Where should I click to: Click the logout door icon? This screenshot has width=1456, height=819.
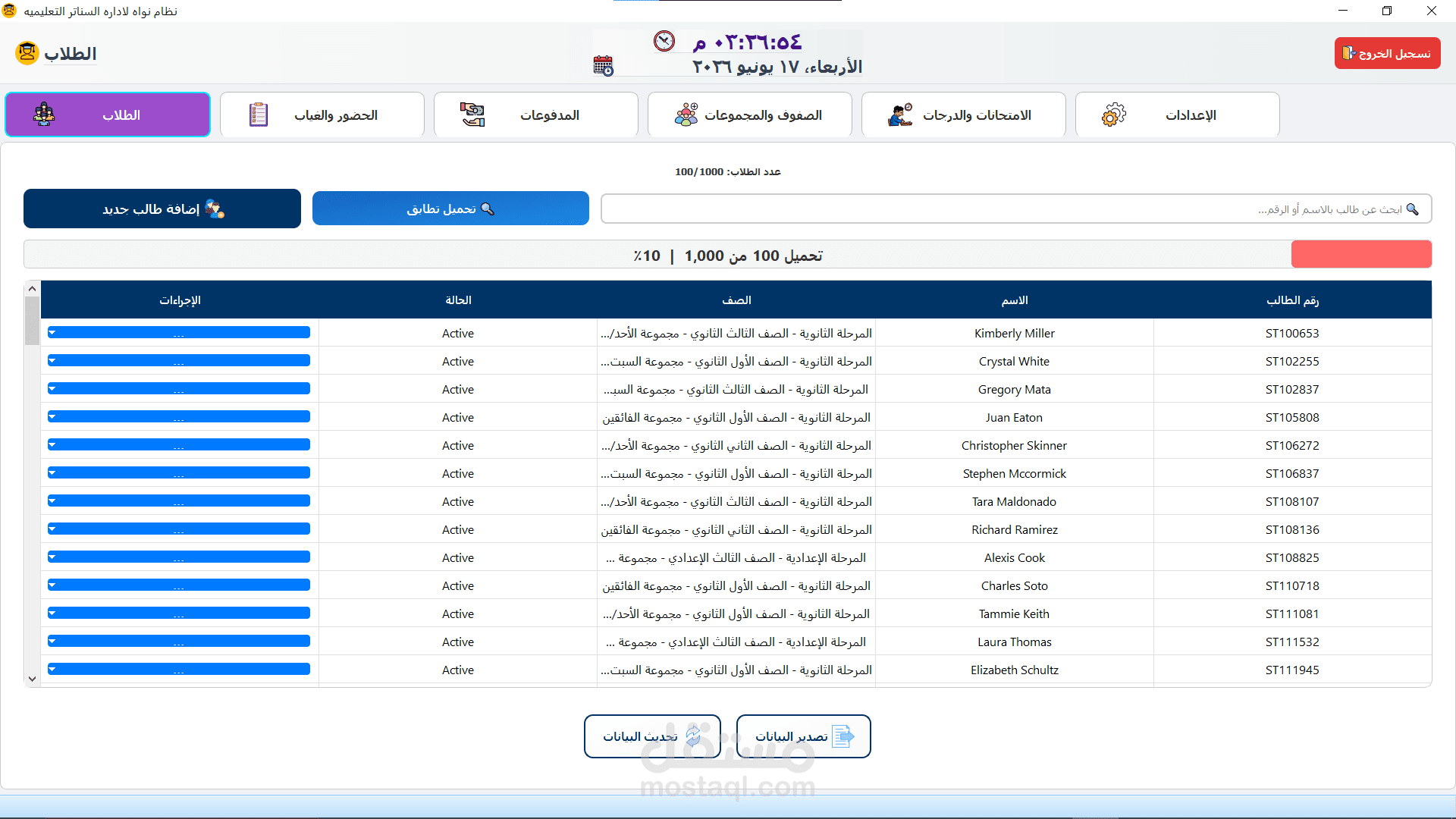[1348, 53]
